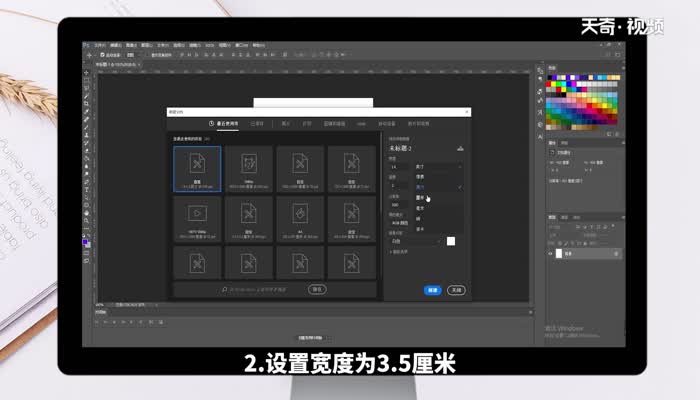The image size is (700, 400).
Task: Select the HDTV 1080p preset thumbnail
Action: 197,219
